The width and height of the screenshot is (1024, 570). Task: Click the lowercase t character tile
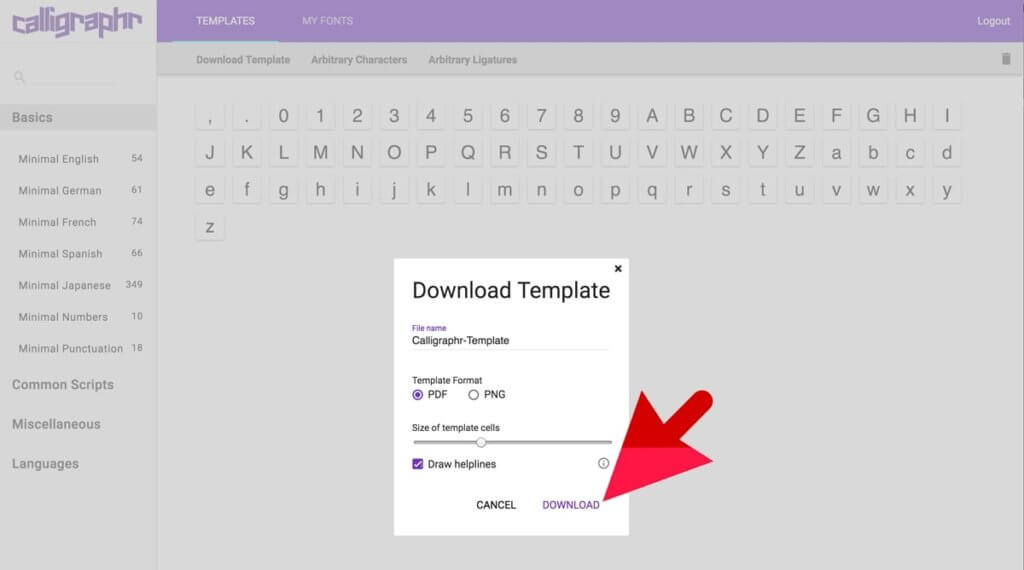[762, 190]
